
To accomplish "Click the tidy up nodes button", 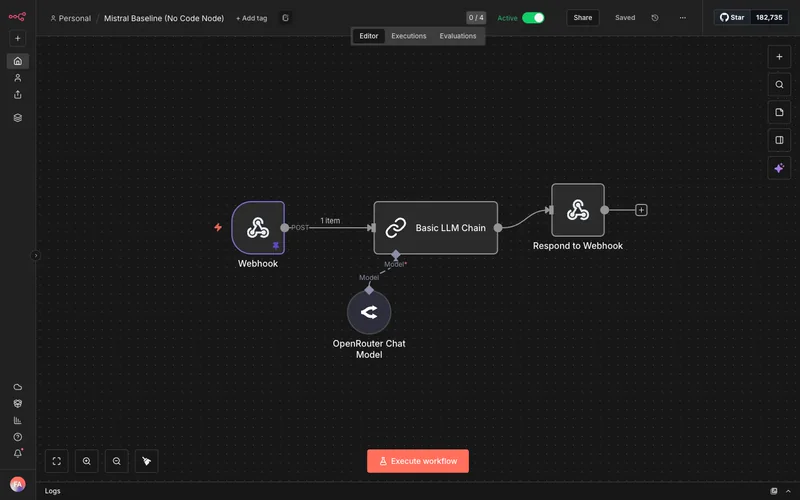I will (x=146, y=461).
